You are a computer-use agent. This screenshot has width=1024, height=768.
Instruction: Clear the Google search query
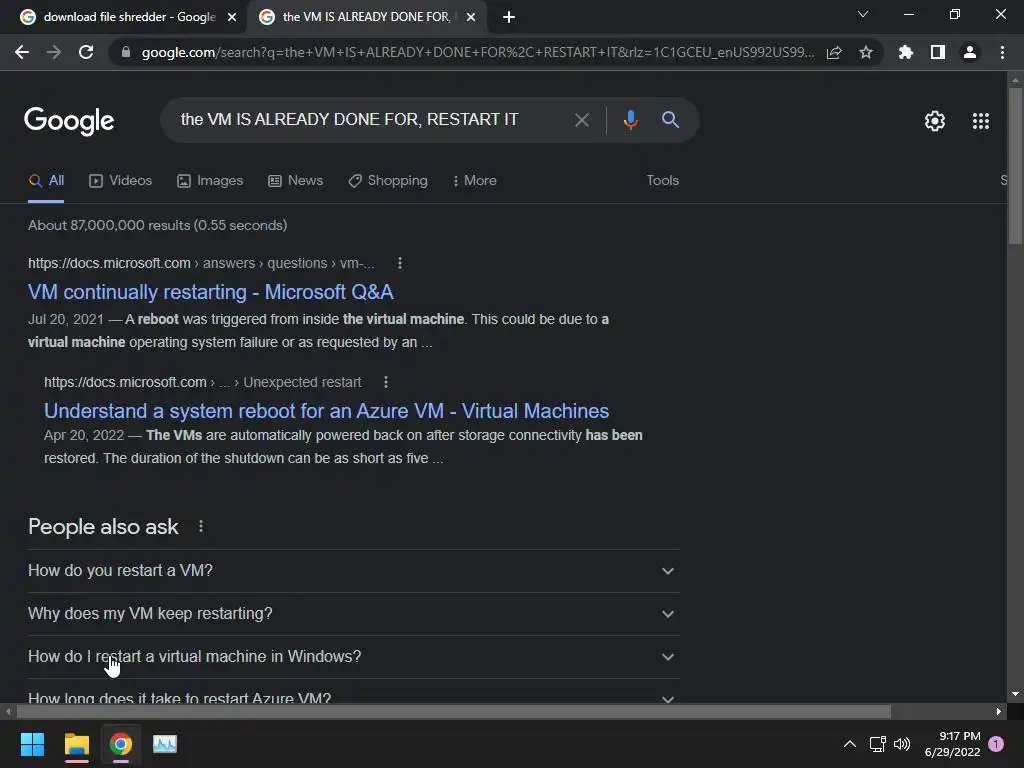pos(581,120)
